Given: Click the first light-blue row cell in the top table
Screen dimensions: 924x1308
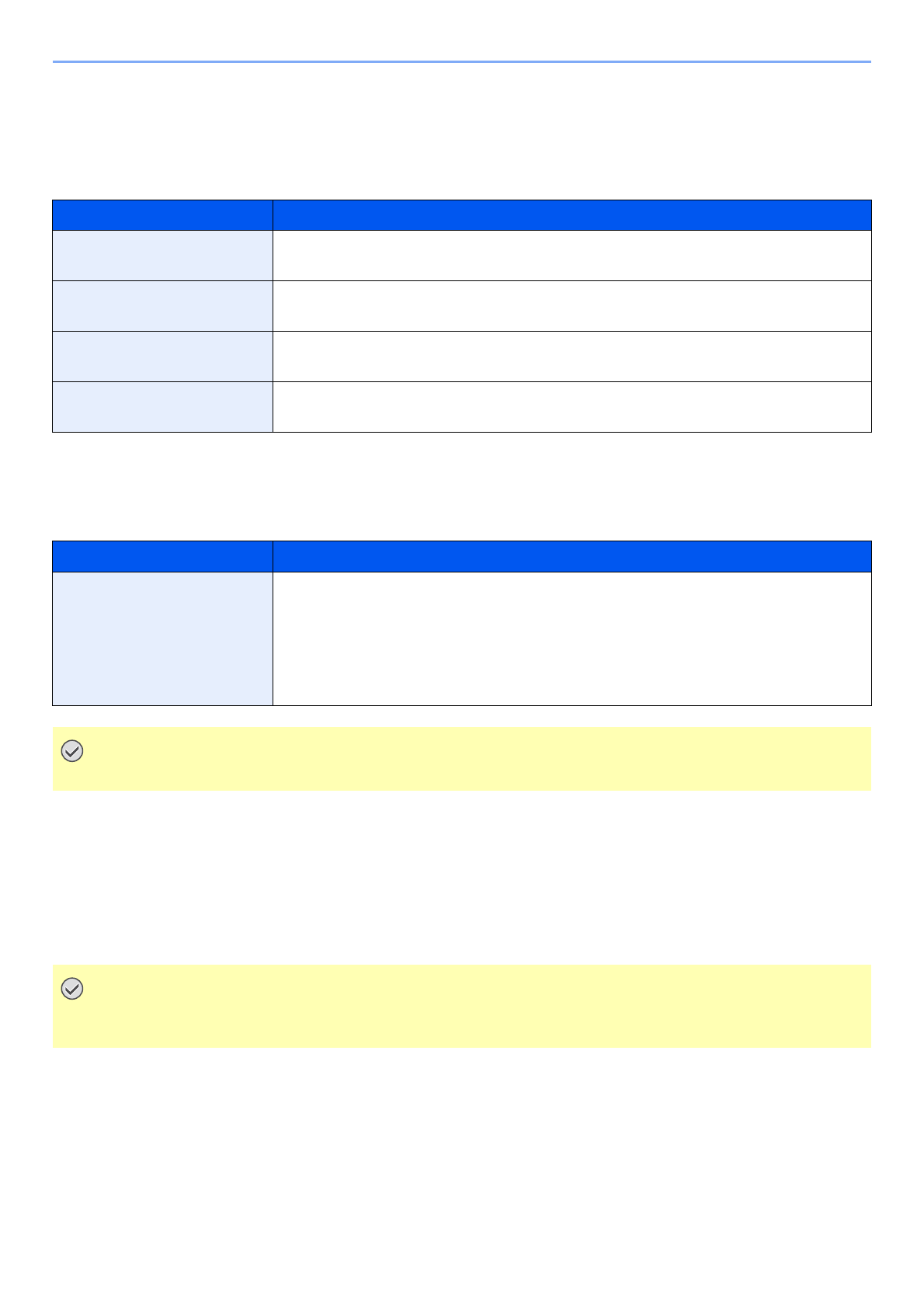Looking at the screenshot, I should click(x=162, y=256).
